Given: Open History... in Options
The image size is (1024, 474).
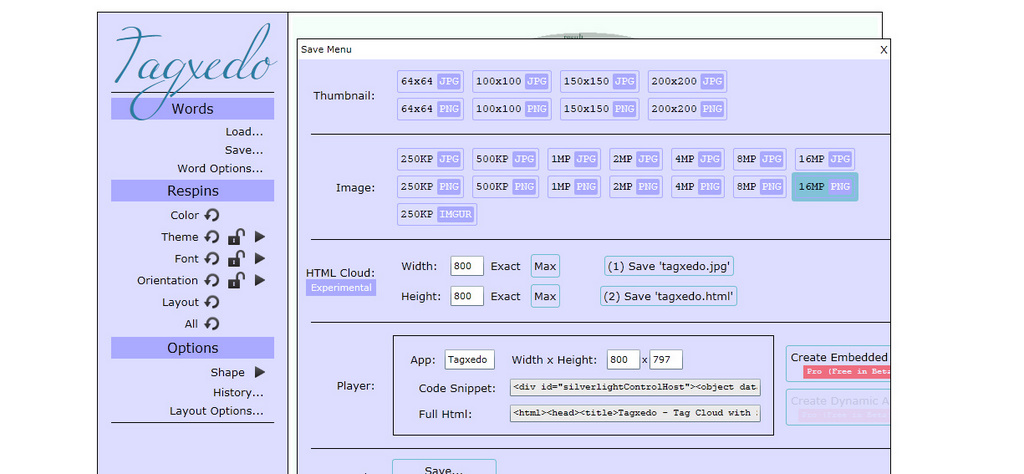Looking at the screenshot, I should point(238,392).
